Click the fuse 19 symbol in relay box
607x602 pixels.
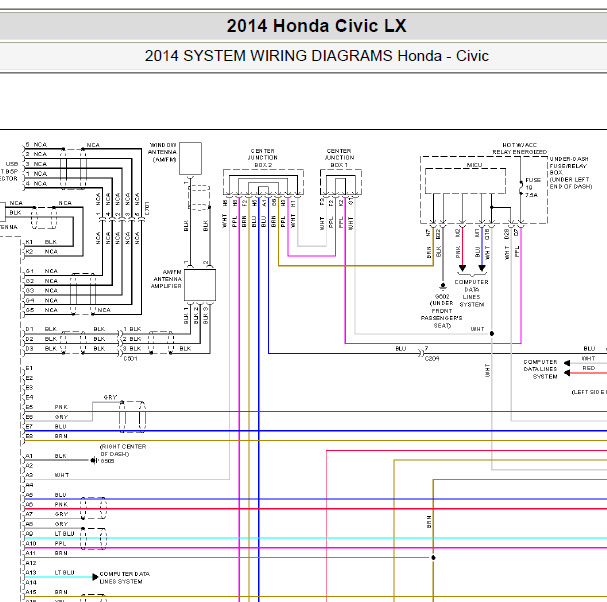(x=521, y=187)
